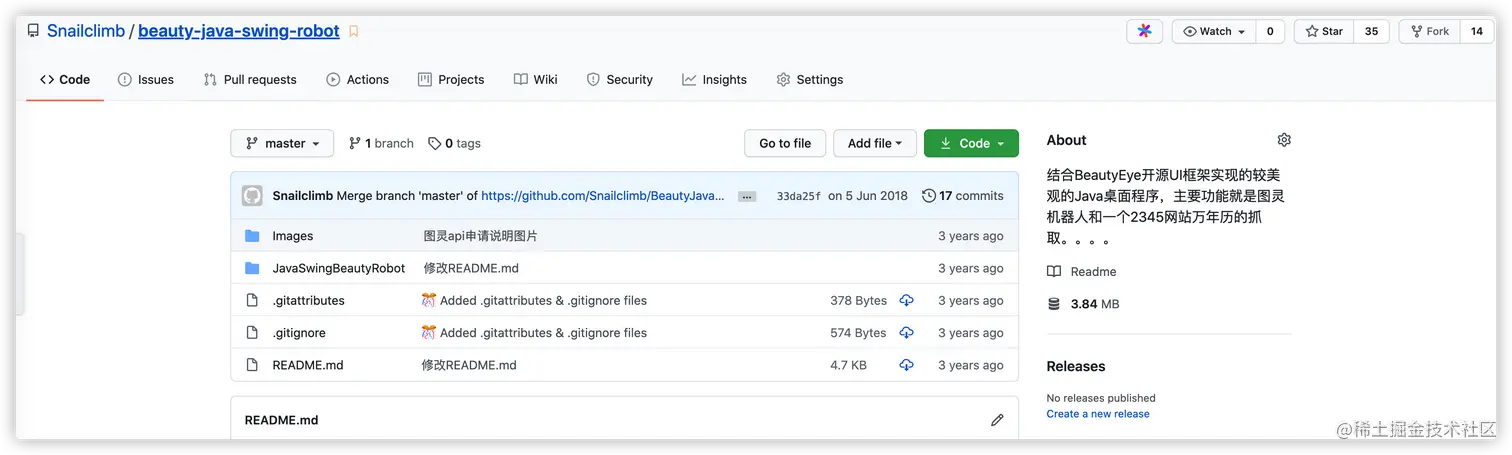View the Security tab
Screen dimensions: 1512x455
click(x=619, y=79)
